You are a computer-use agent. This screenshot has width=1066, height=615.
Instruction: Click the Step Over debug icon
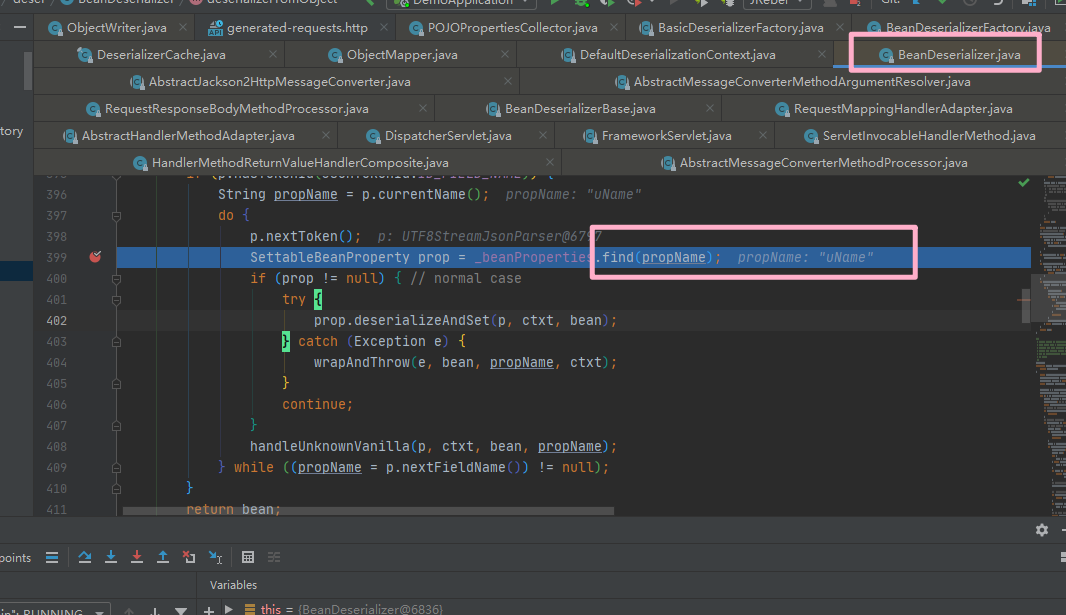pos(85,558)
